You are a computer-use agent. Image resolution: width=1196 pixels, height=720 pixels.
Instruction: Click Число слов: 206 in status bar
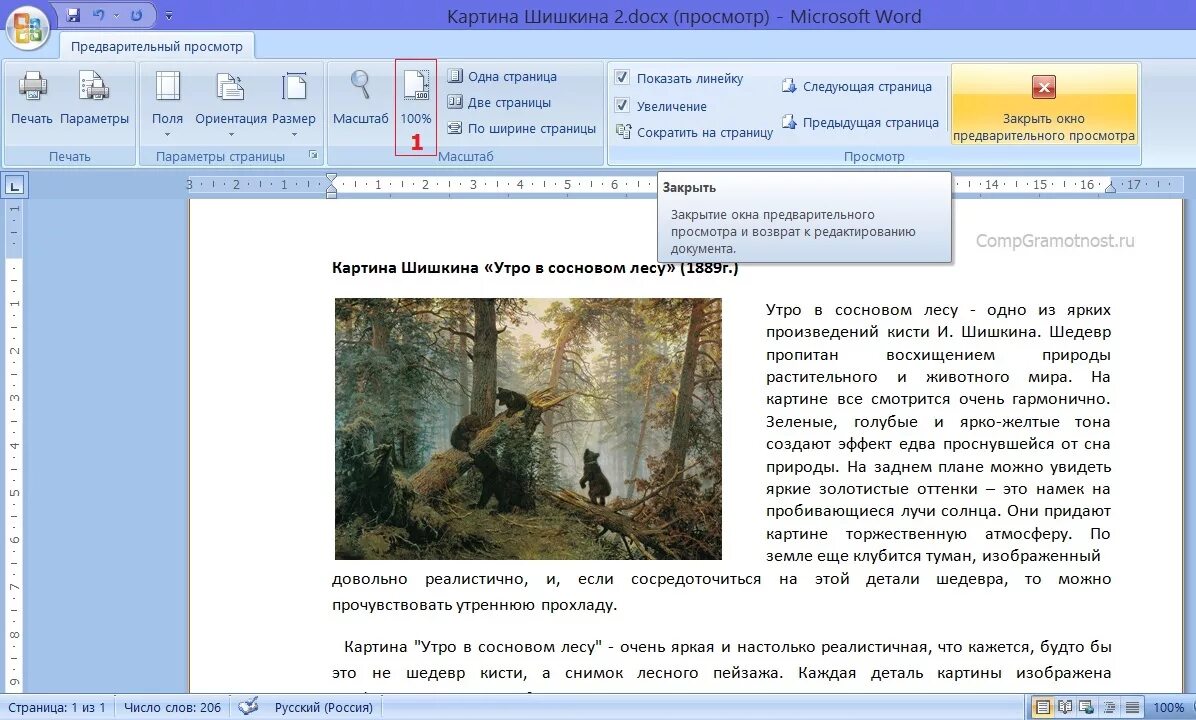point(172,708)
